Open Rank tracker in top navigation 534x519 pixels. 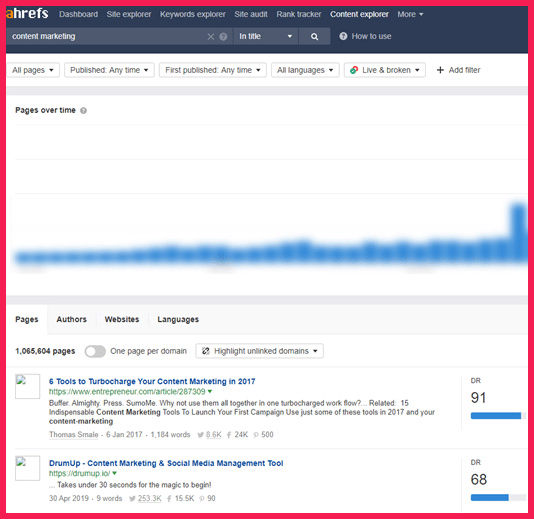(x=299, y=14)
